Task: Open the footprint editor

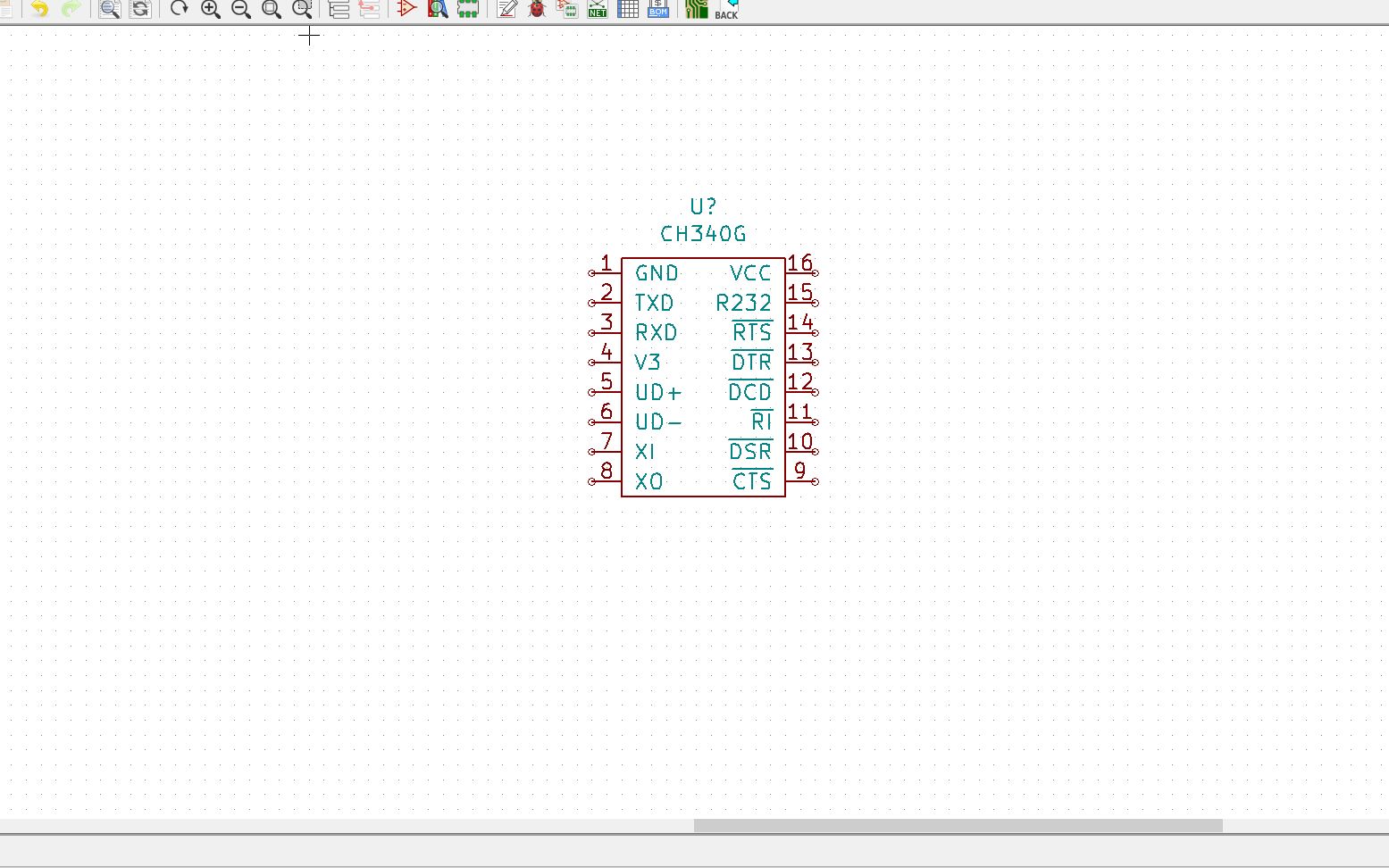Action: coord(467,9)
